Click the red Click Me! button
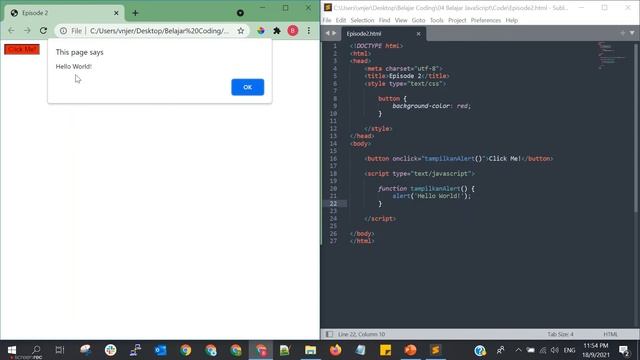 click(x=22, y=49)
